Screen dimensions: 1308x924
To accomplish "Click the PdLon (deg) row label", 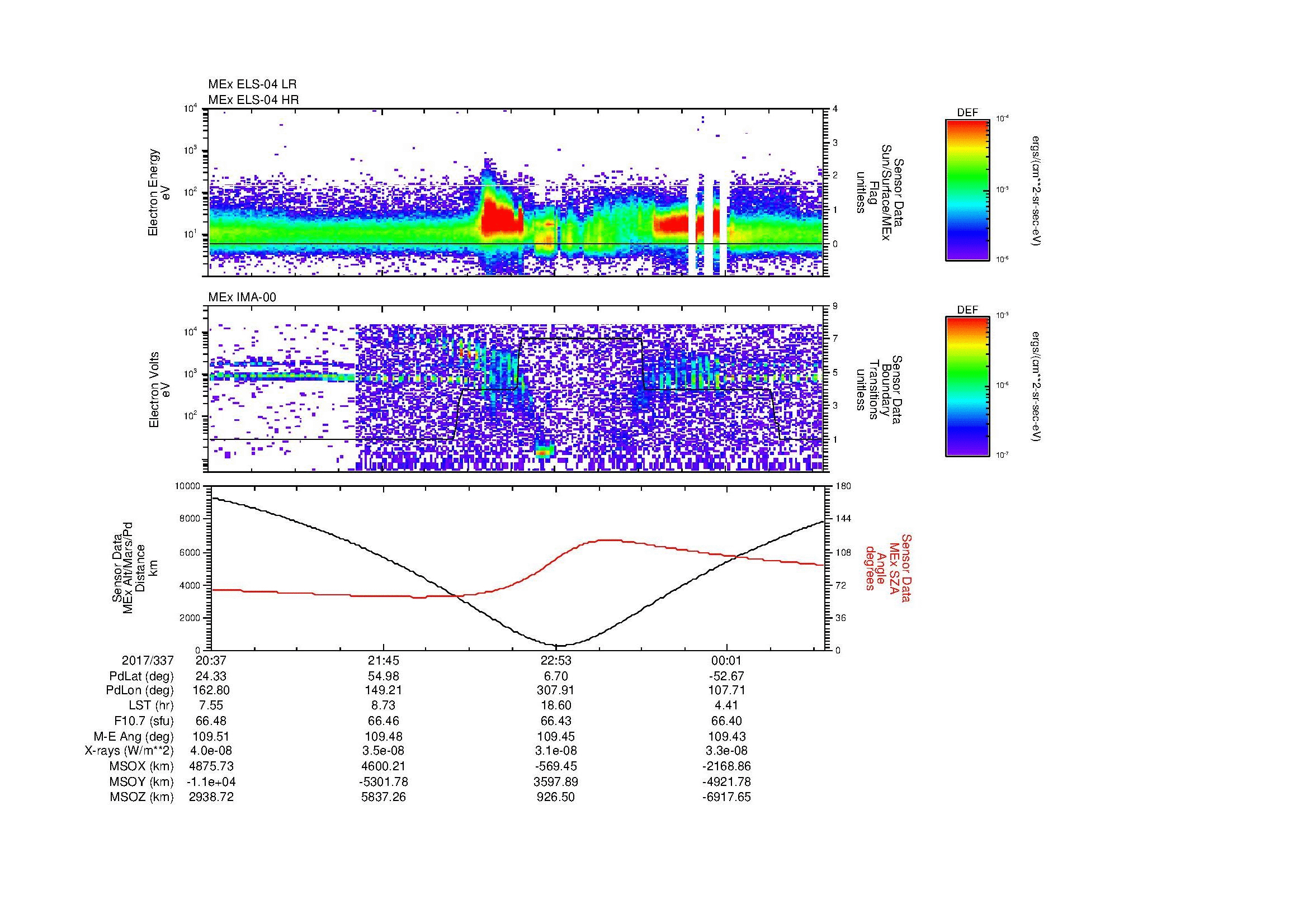I will [140, 690].
